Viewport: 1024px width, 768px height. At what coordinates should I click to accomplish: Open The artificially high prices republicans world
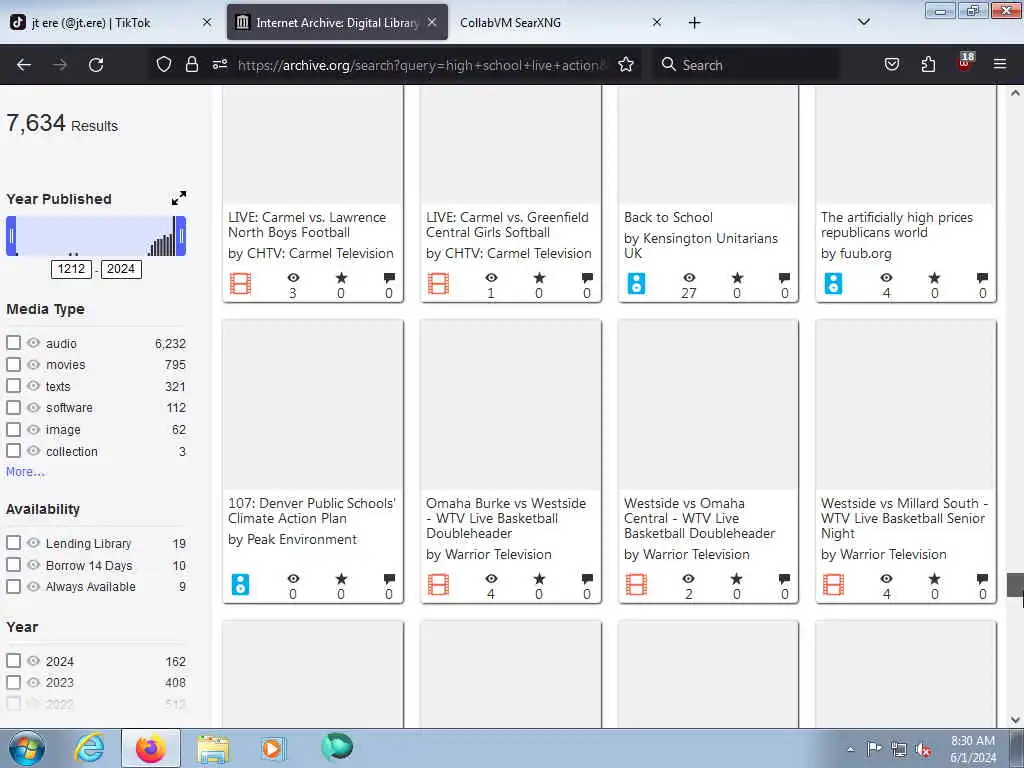click(x=897, y=225)
